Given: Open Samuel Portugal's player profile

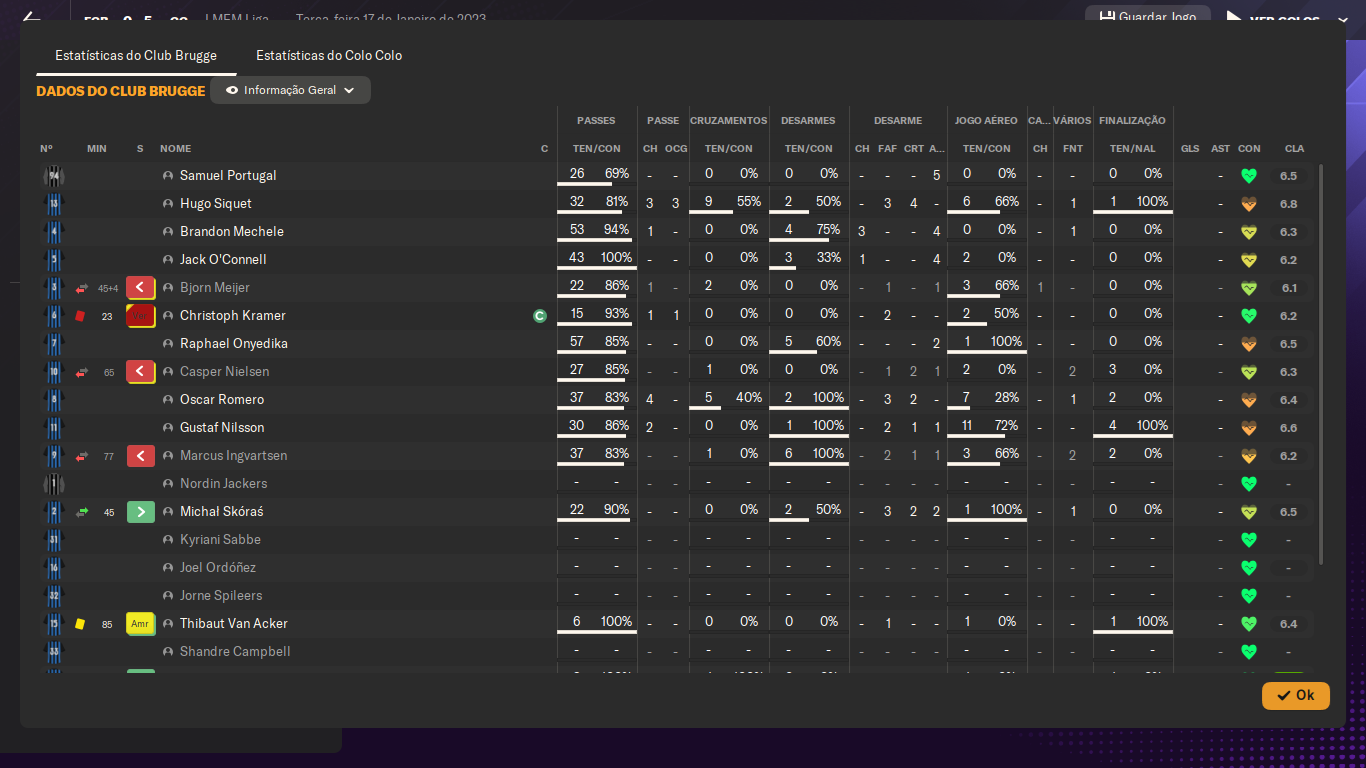Looking at the screenshot, I should tap(228, 175).
